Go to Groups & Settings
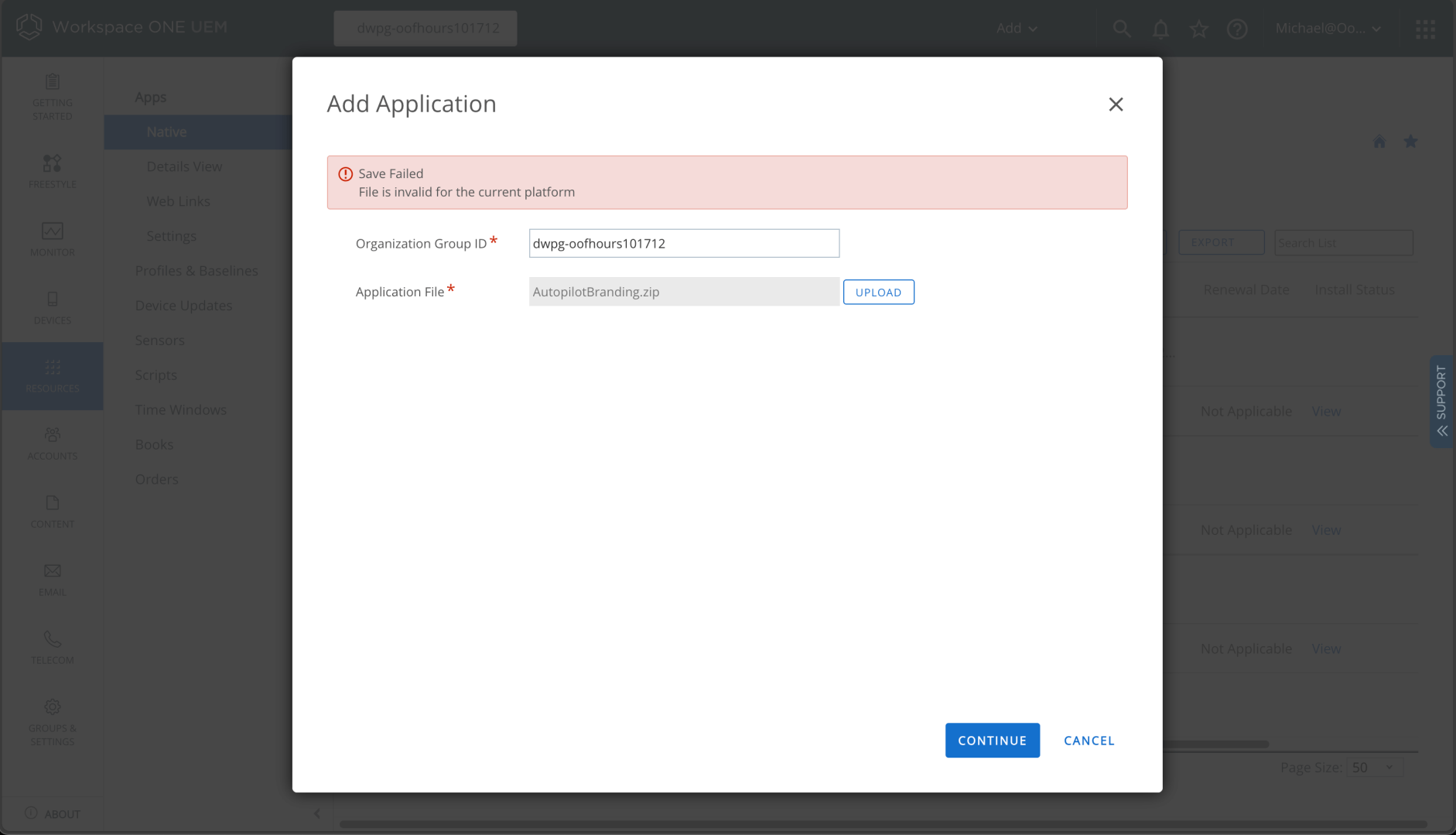Screen dimensions: 1456x835 point(53,722)
